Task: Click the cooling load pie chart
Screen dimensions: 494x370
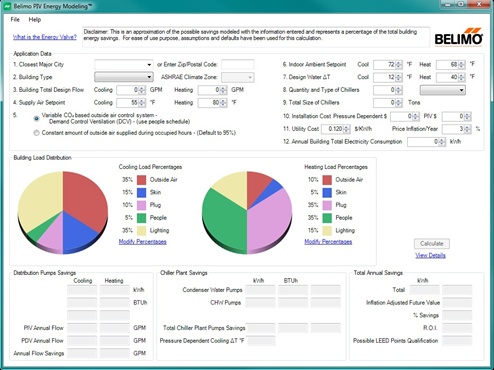Action: pyautogui.click(x=63, y=212)
